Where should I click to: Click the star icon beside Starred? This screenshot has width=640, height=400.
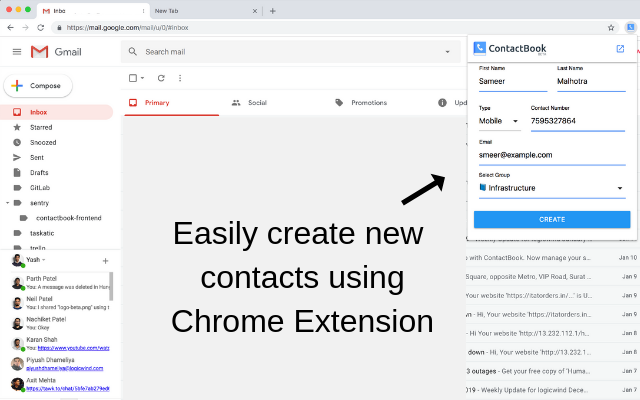tap(17, 127)
